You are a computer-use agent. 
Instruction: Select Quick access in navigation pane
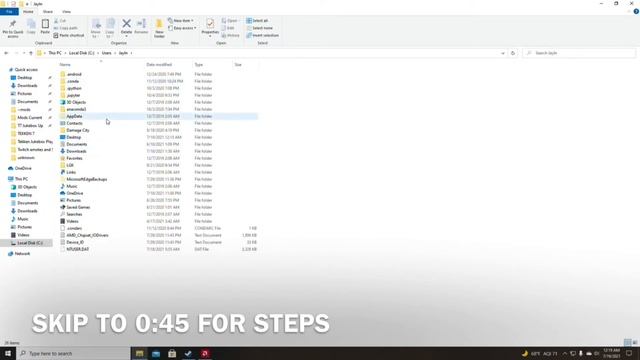click(x=26, y=70)
